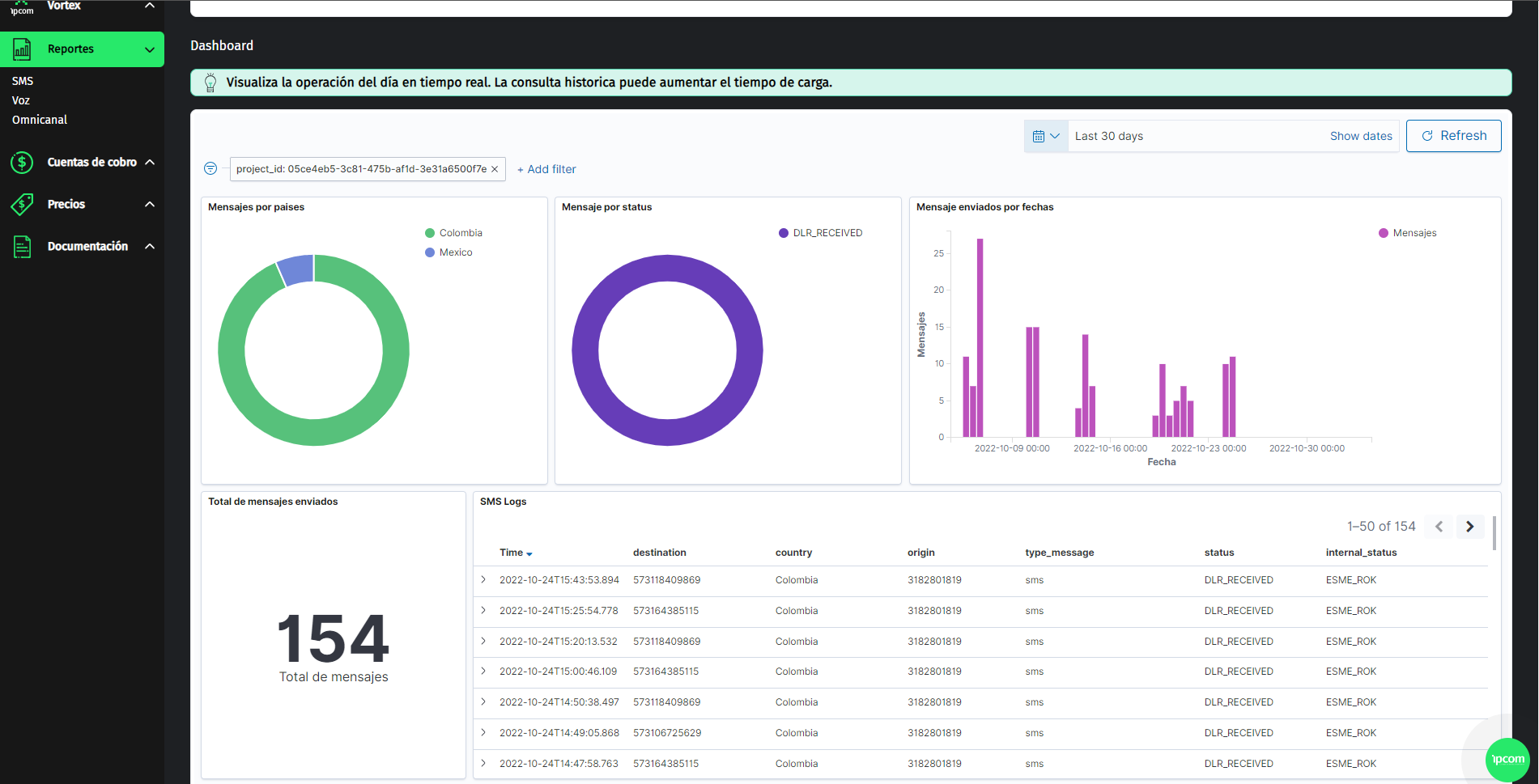This screenshot has width=1539, height=784.
Task: Click the tallest bar in the chart
Action: click(x=980, y=337)
